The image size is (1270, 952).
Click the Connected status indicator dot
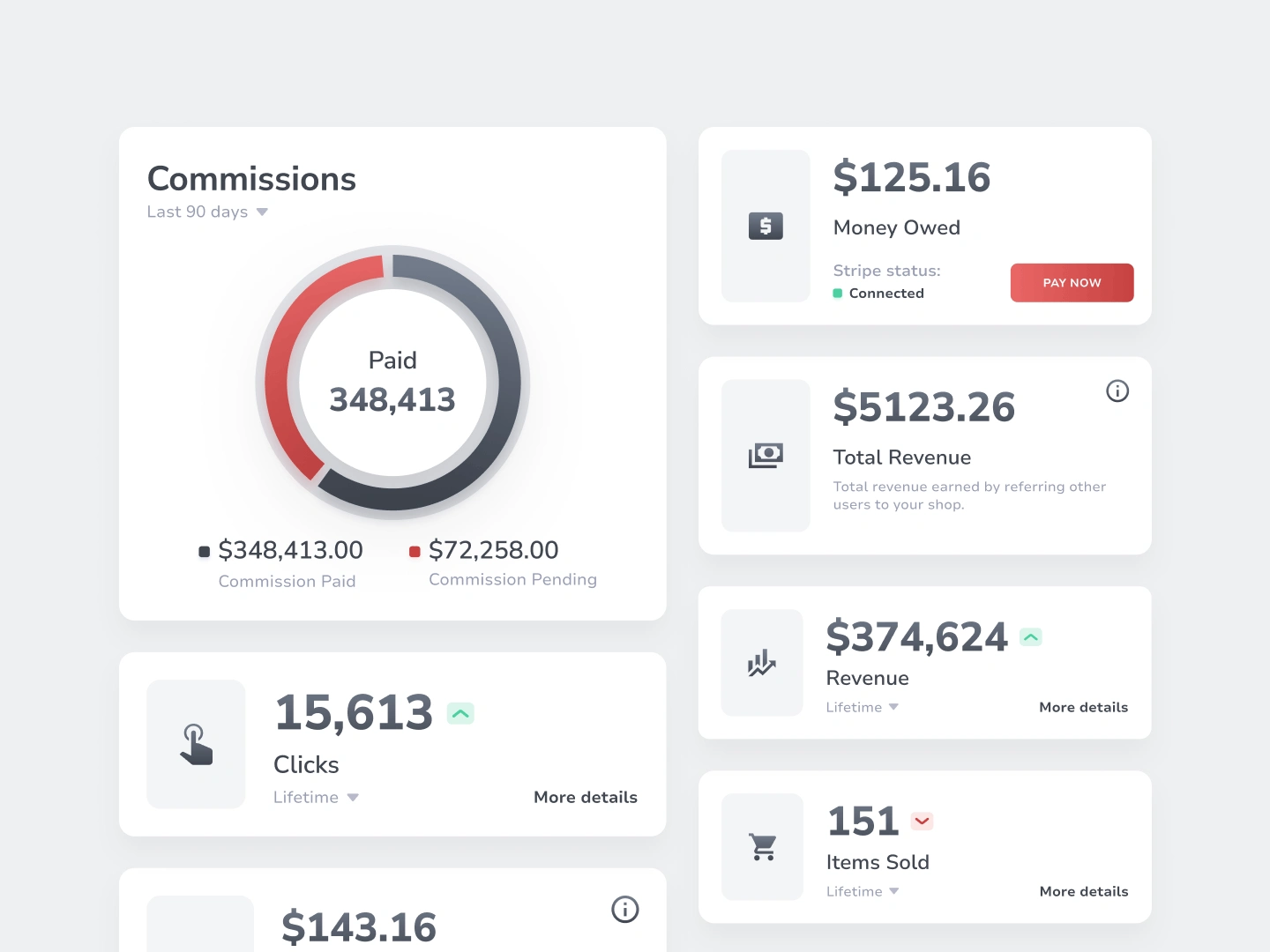coord(839,293)
